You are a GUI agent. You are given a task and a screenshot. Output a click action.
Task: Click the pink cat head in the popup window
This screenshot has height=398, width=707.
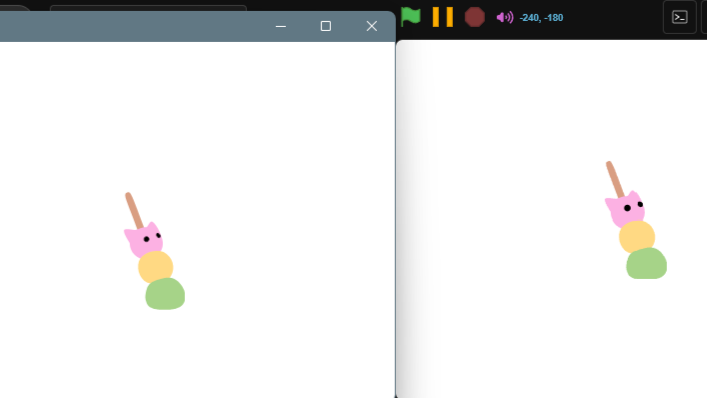pos(144,239)
